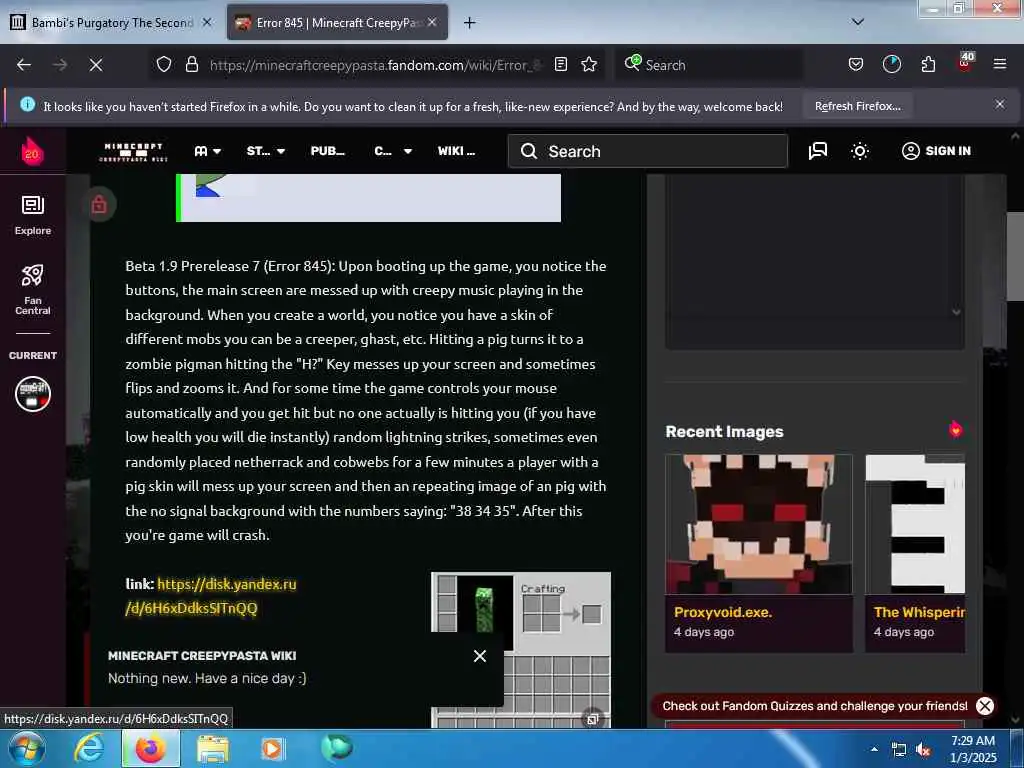This screenshot has height=768, width=1024.
Task: Open the extension badge showing 40
Action: click(965, 63)
